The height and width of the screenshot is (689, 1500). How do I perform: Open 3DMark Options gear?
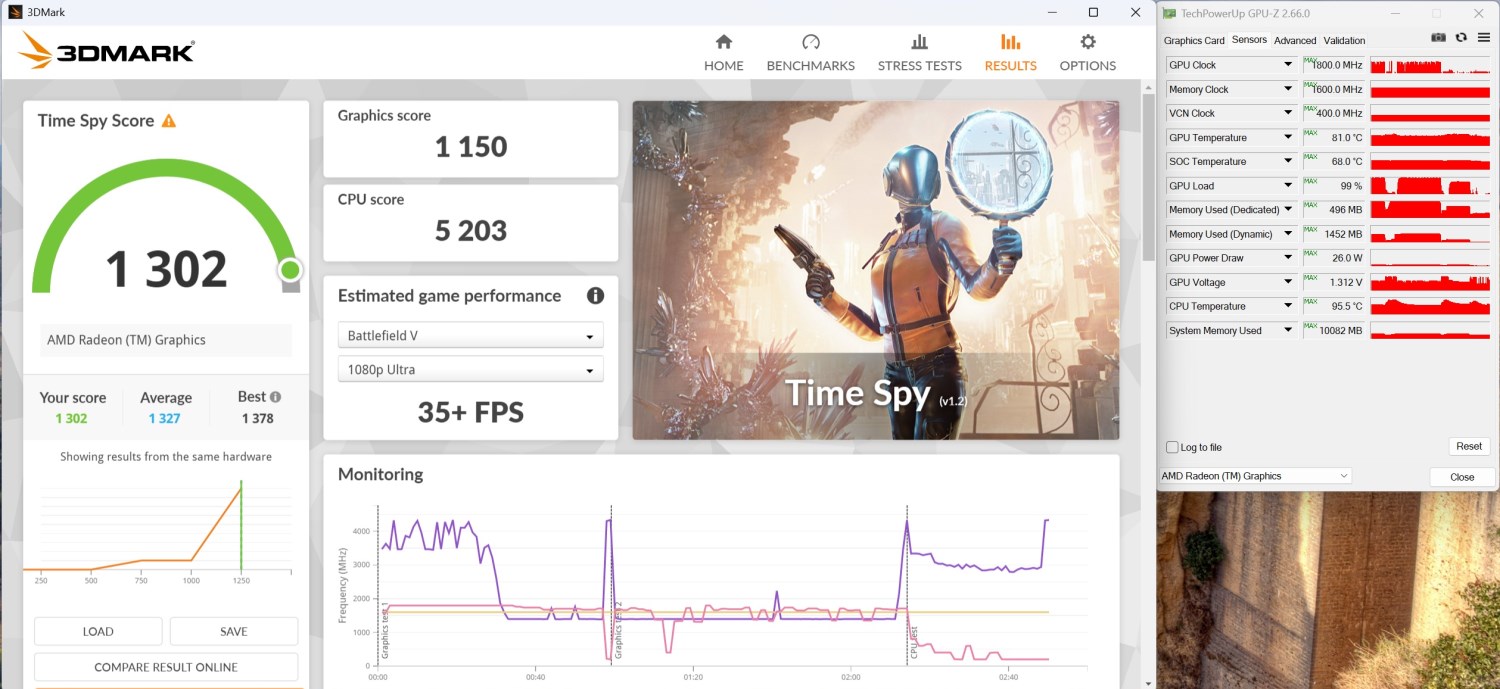1087,53
